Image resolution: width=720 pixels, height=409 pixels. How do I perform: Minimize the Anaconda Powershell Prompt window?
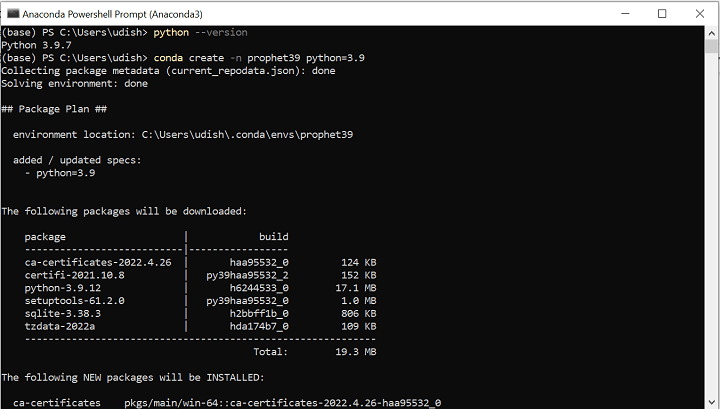(625, 14)
